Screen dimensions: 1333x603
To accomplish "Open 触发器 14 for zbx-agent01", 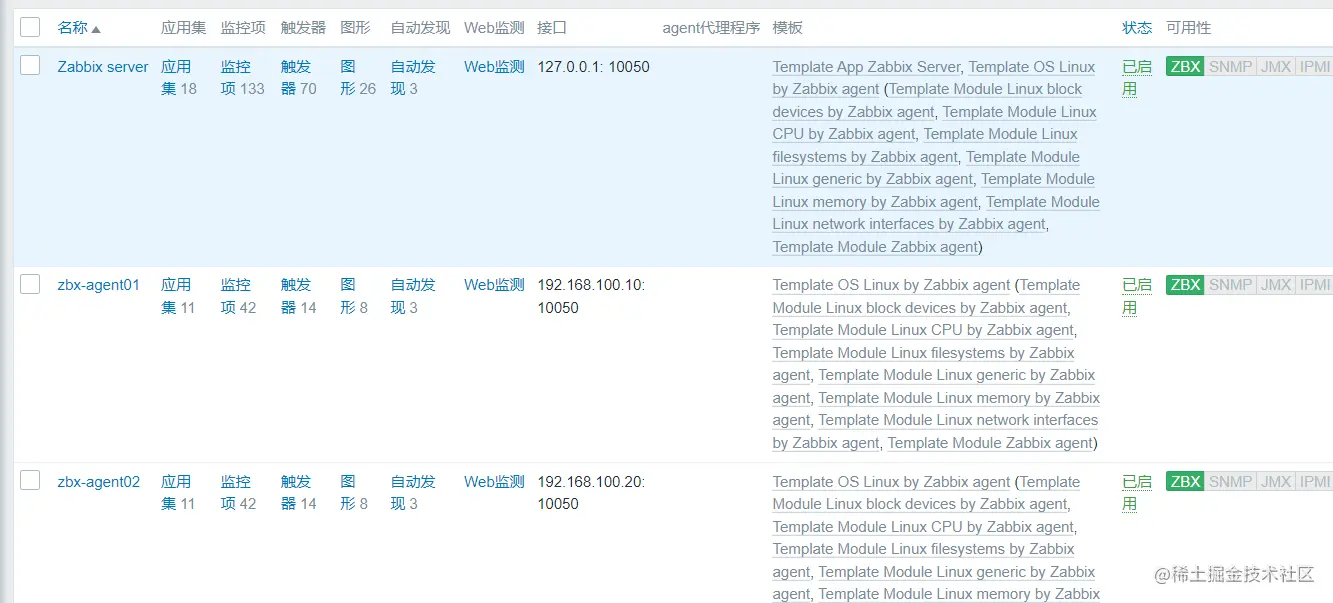I will tap(298, 296).
